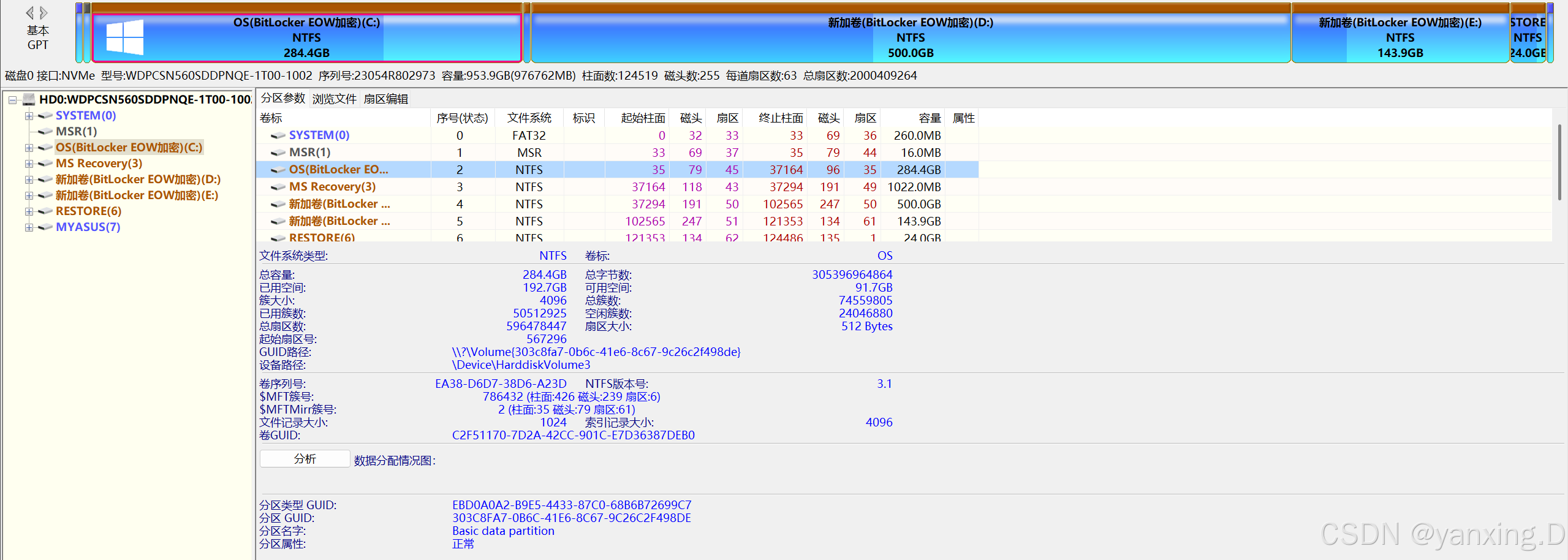Expand the 新加卷(D:) tree node
This screenshot has height=560, width=1568.
29,179
